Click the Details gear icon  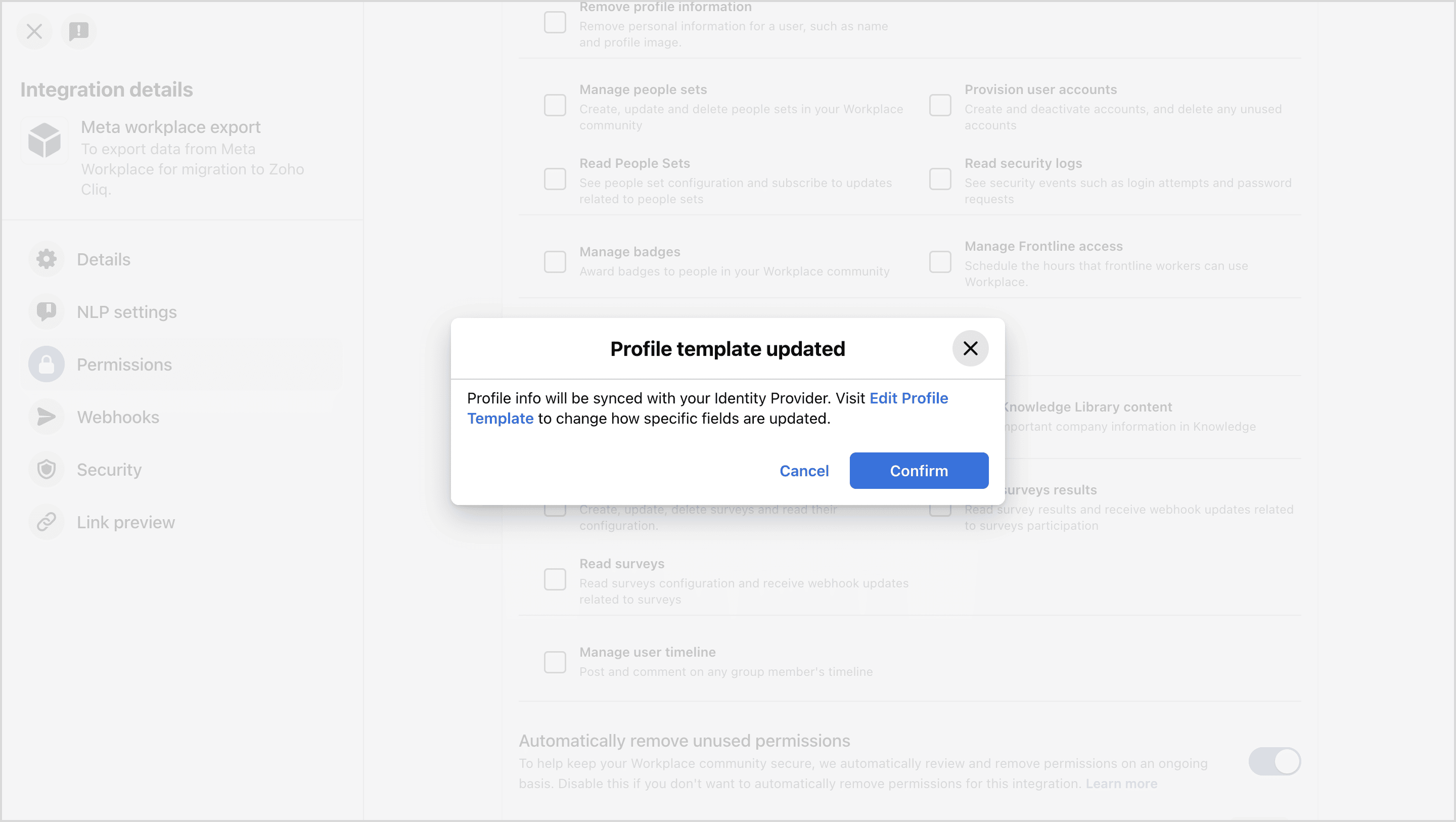[x=47, y=259]
